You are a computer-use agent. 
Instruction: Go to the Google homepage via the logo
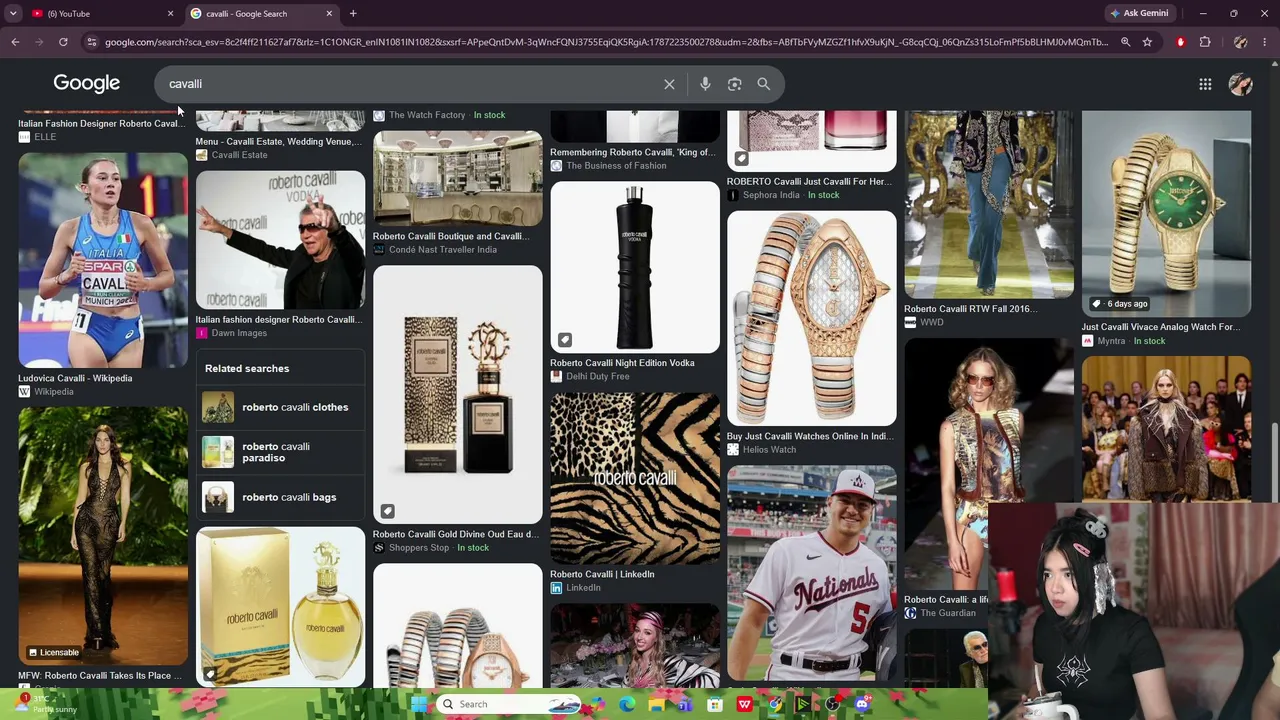click(x=87, y=83)
